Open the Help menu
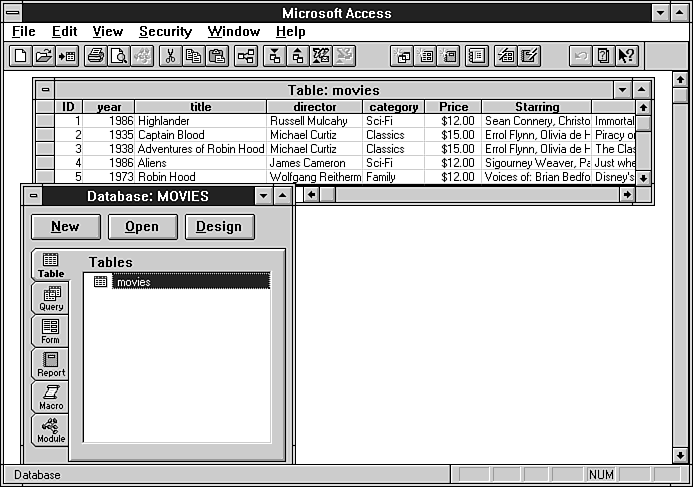The height and width of the screenshot is (487, 693). [290, 31]
